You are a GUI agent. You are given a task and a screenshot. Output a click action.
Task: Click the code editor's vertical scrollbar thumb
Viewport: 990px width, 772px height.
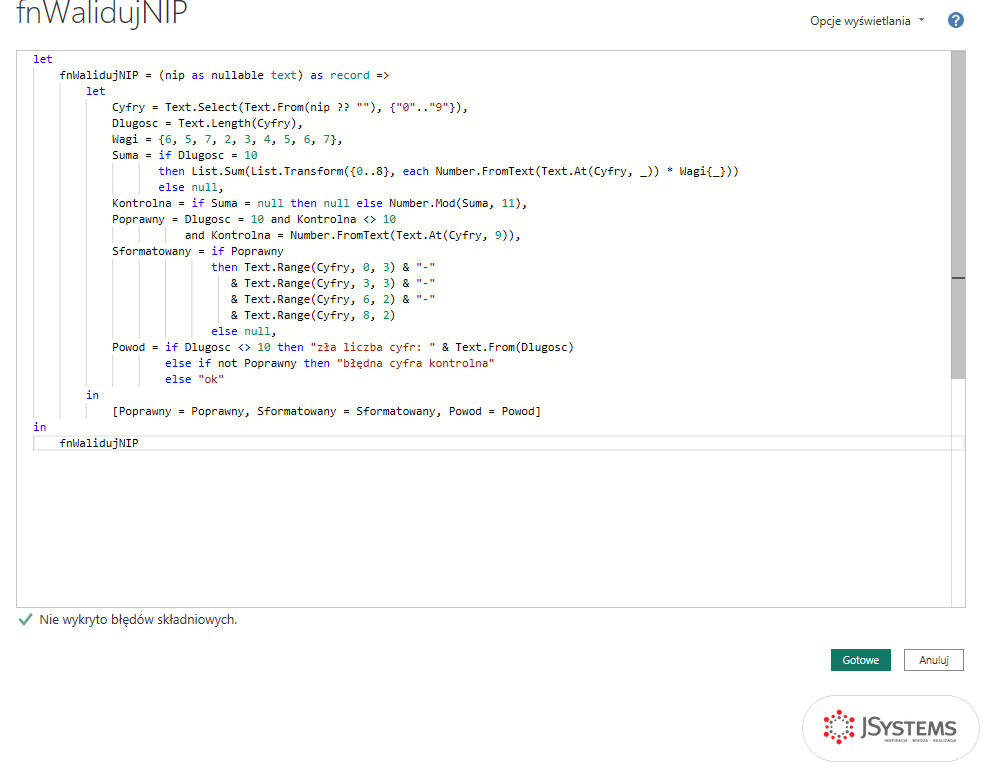click(x=958, y=215)
